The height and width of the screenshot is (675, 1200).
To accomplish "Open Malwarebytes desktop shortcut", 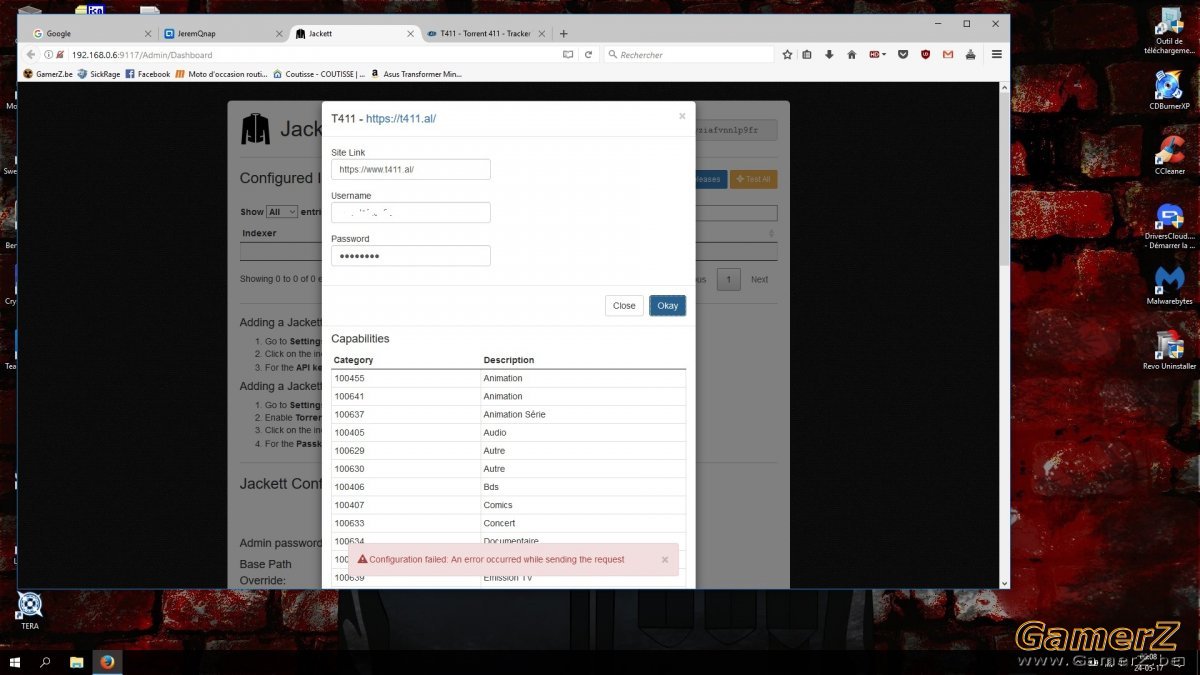I will tap(1169, 285).
